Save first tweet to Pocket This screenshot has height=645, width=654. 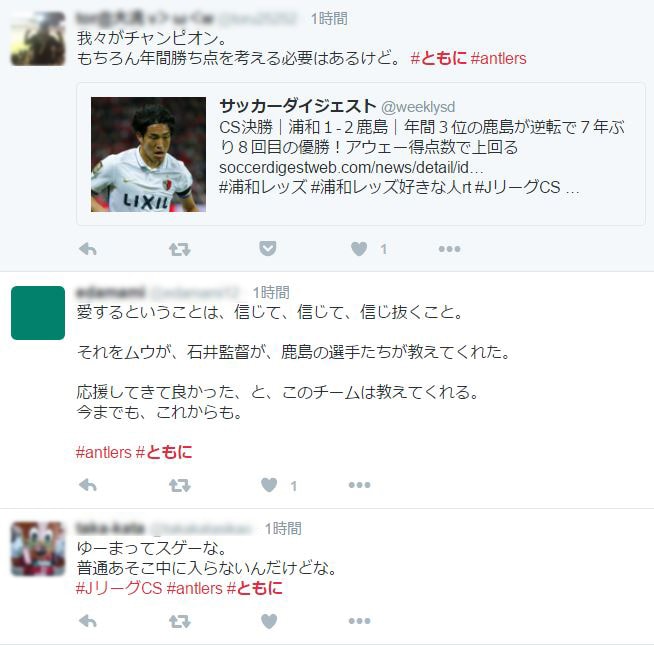pos(267,249)
